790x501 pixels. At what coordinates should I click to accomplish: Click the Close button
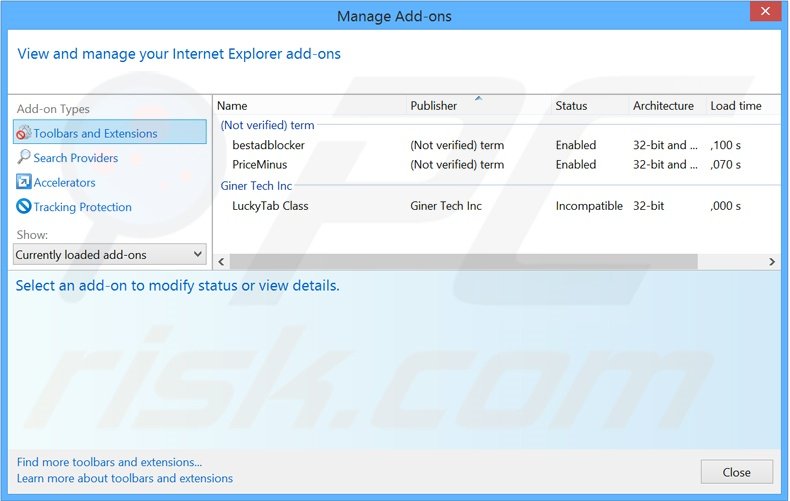[737, 472]
